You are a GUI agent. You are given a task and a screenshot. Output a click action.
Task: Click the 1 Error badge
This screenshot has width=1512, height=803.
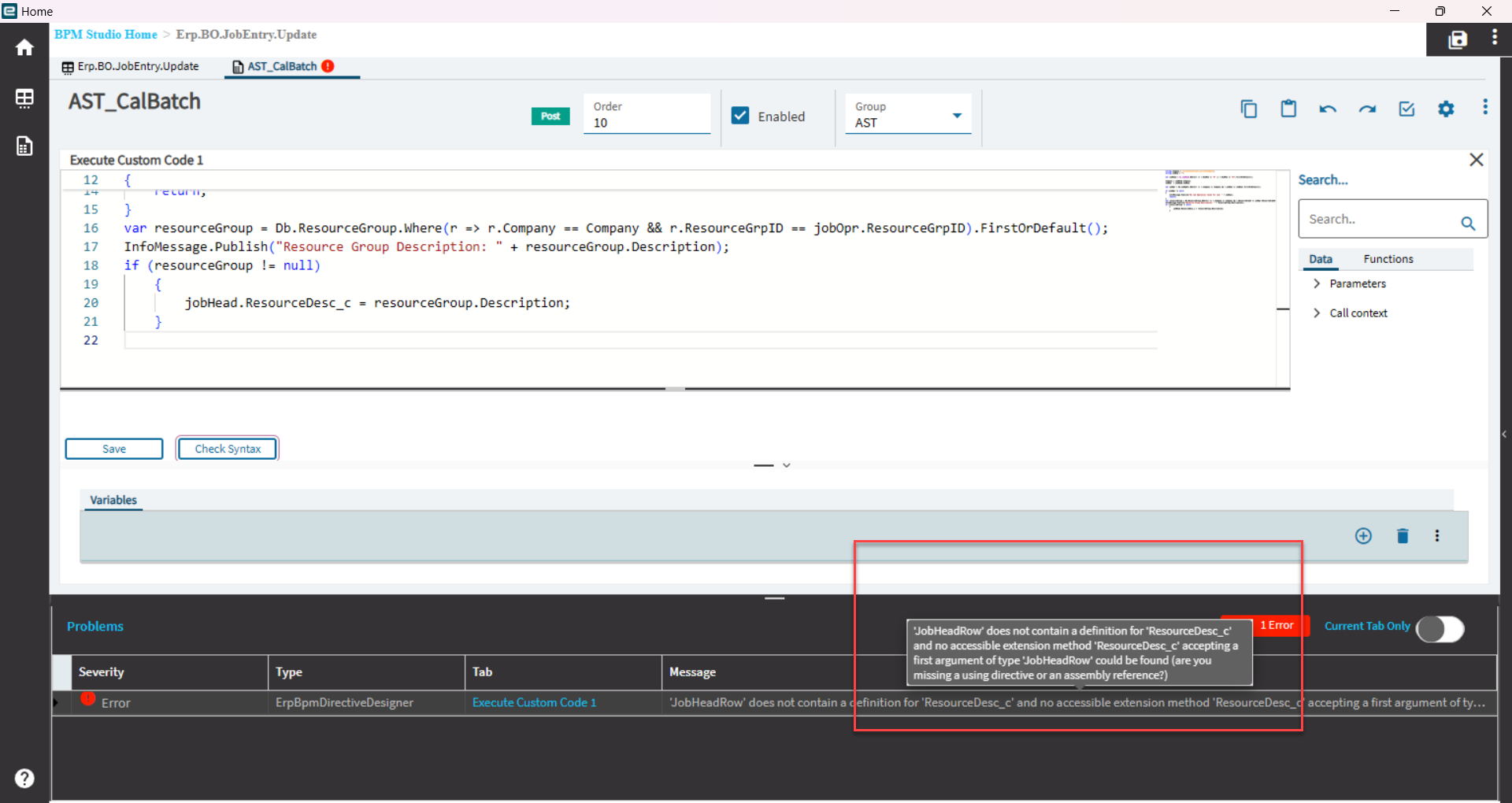coord(1276,625)
